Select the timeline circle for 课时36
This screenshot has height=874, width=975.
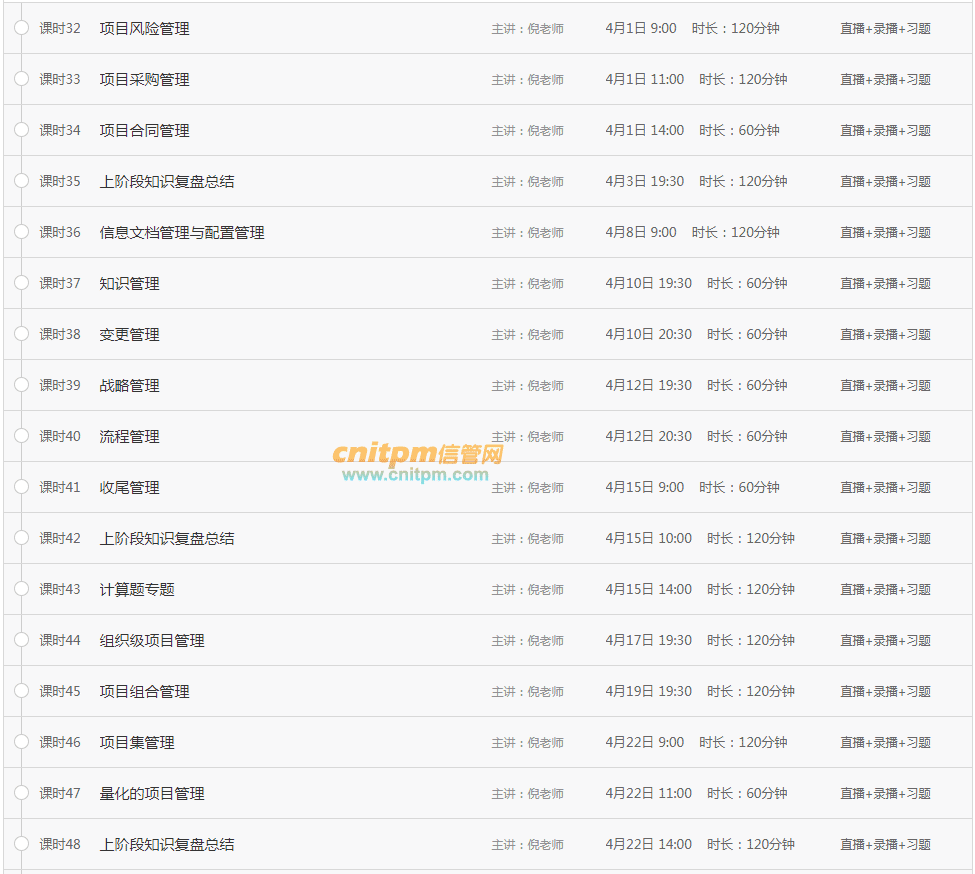tap(21, 232)
